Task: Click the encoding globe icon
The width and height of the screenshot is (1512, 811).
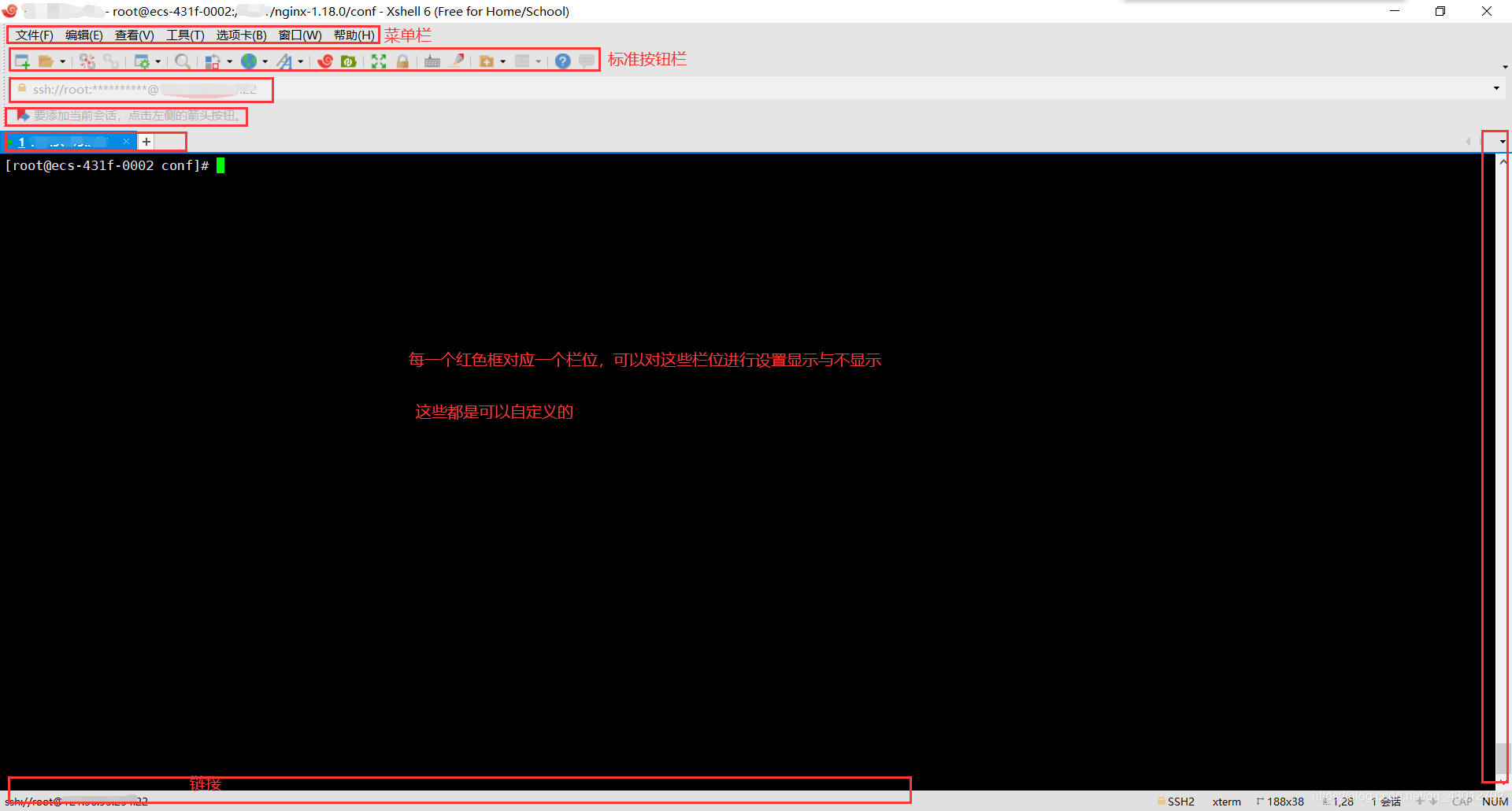Action: point(249,61)
